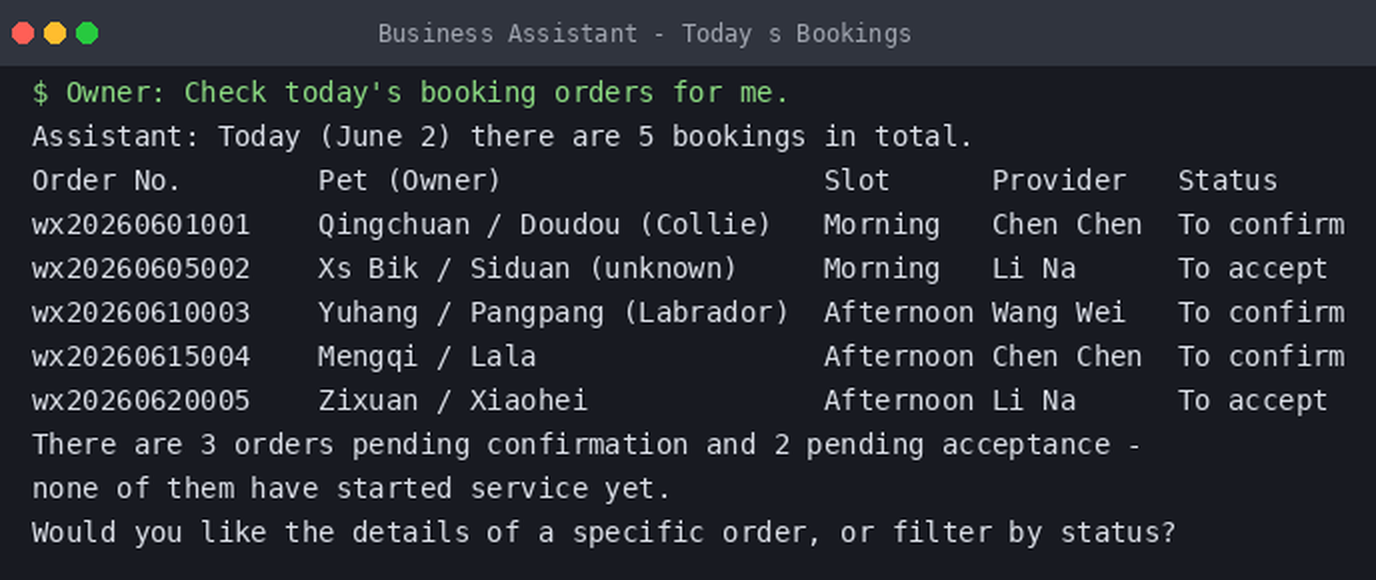Click the filter by status question line

tap(604, 532)
